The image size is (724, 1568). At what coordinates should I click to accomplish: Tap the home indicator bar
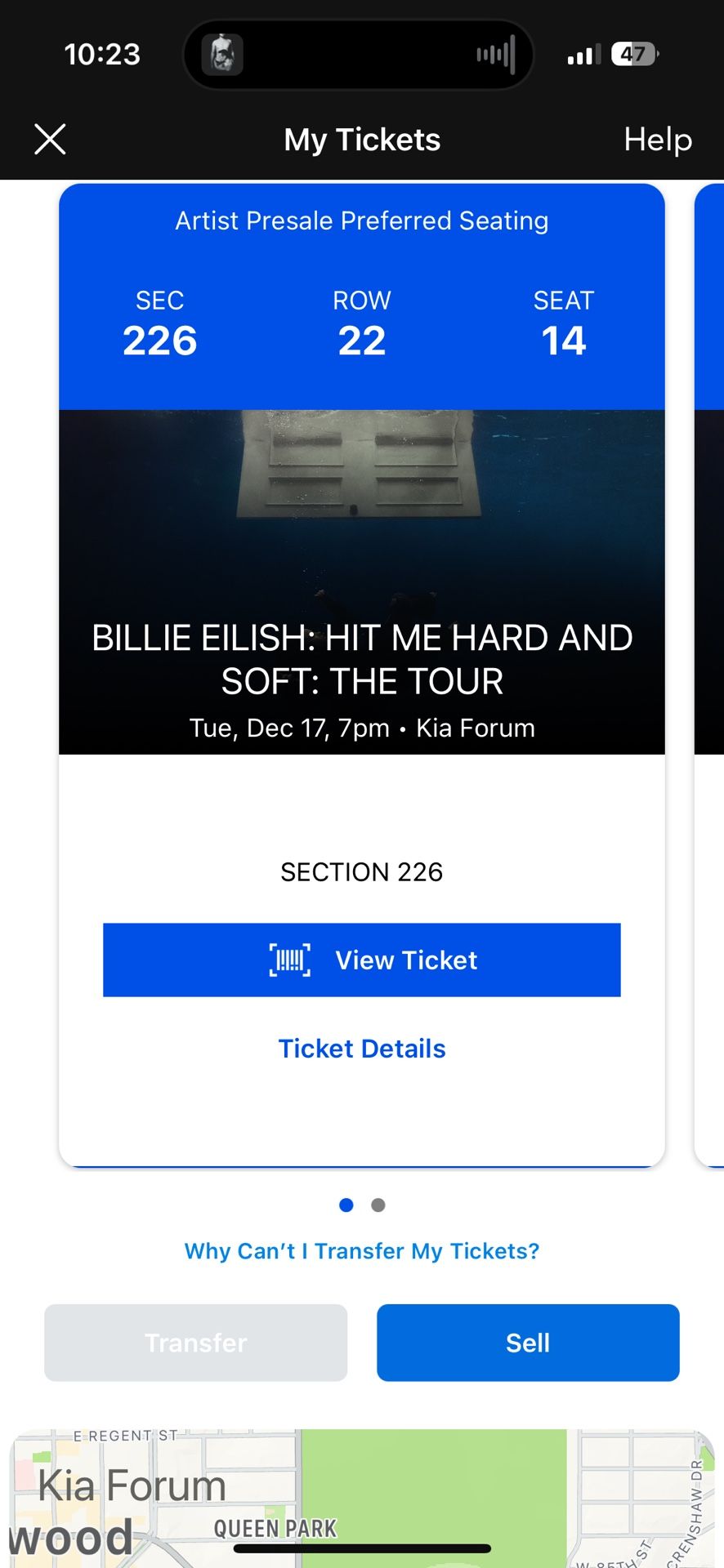362,1548
